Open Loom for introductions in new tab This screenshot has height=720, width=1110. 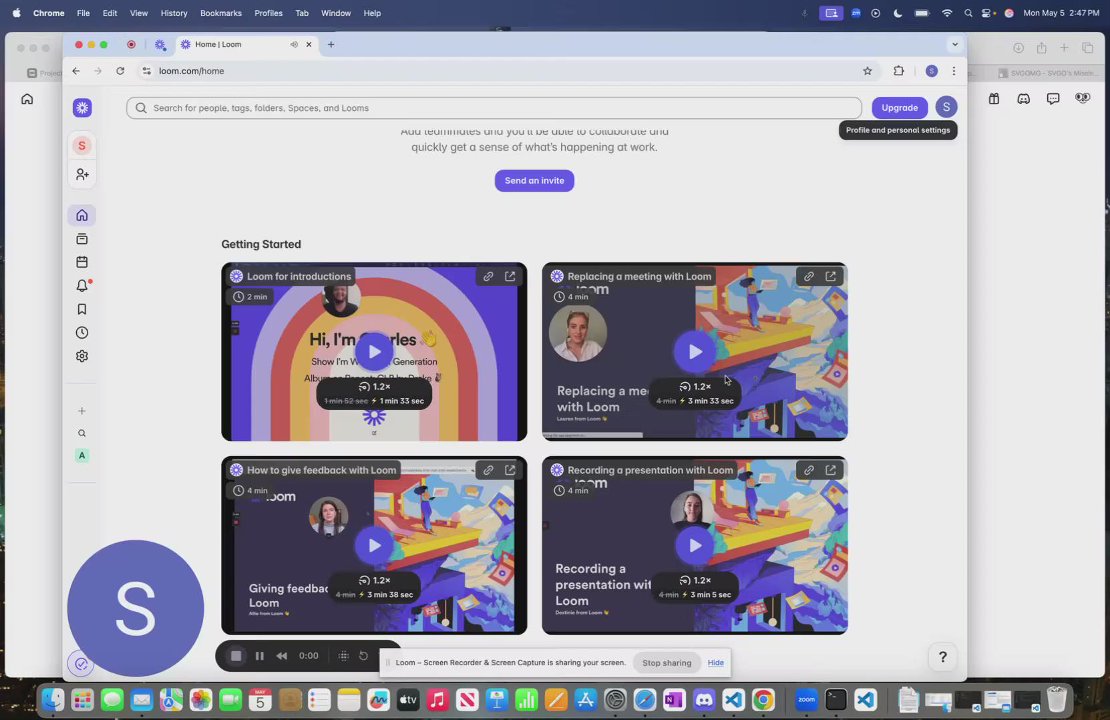[x=510, y=276]
